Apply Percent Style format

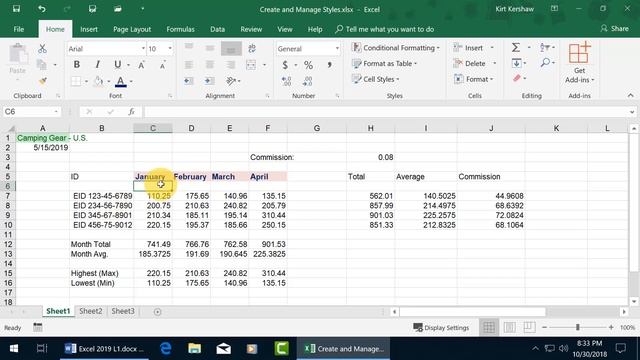[308, 65]
